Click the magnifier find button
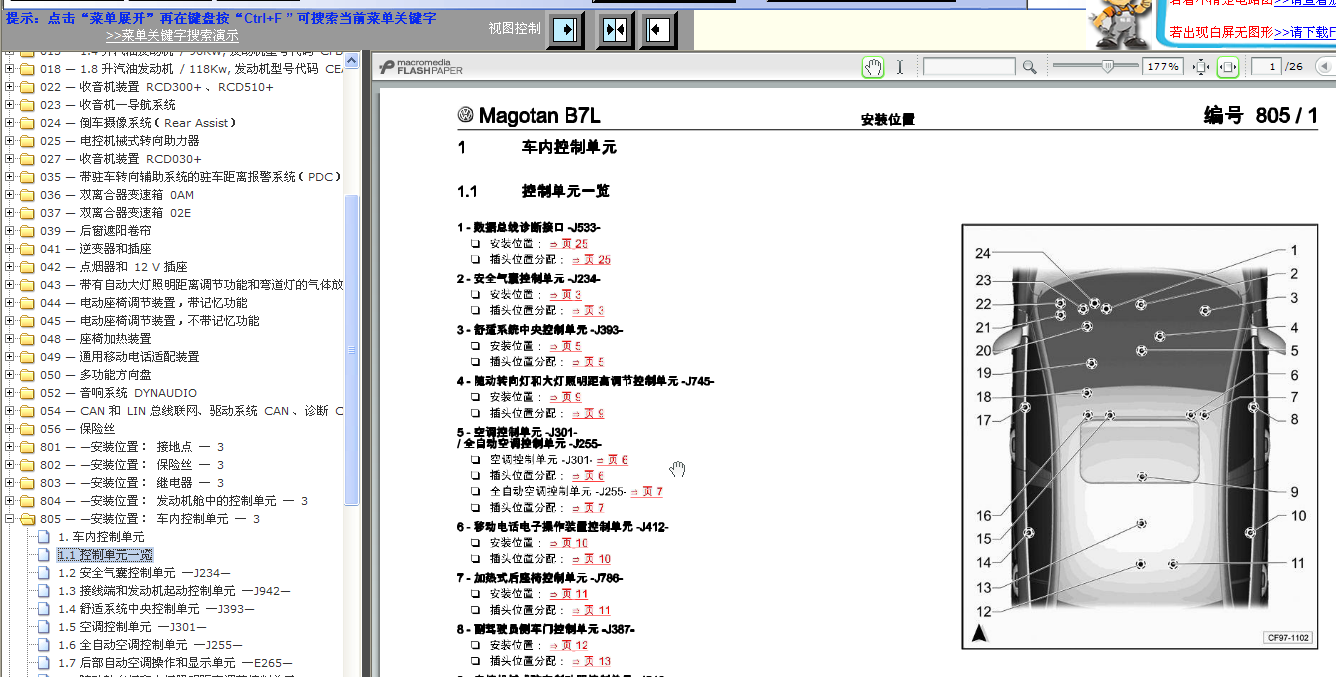This screenshot has width=1336, height=677. tap(1029, 67)
